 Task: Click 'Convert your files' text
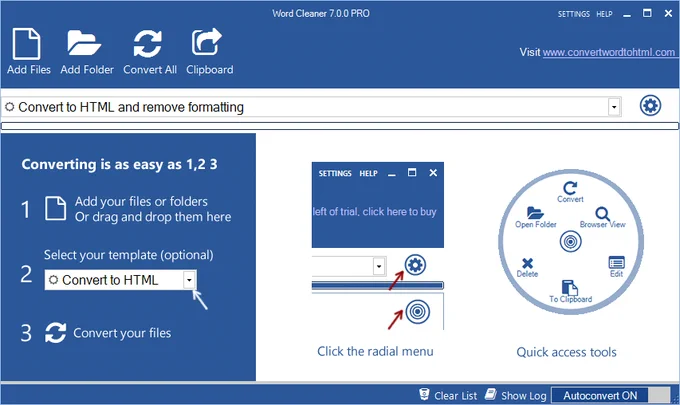[122, 333]
